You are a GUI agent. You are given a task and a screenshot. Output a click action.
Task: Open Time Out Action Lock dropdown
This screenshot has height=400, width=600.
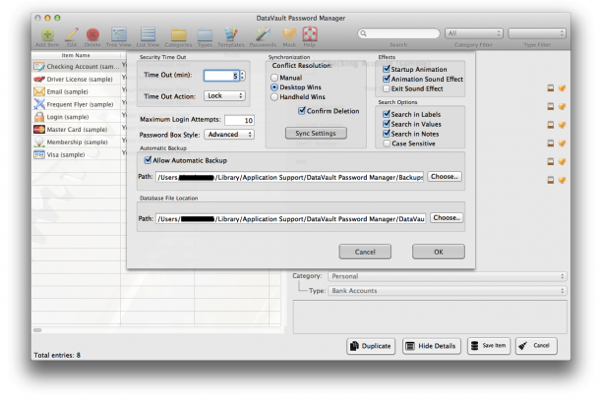pos(225,96)
